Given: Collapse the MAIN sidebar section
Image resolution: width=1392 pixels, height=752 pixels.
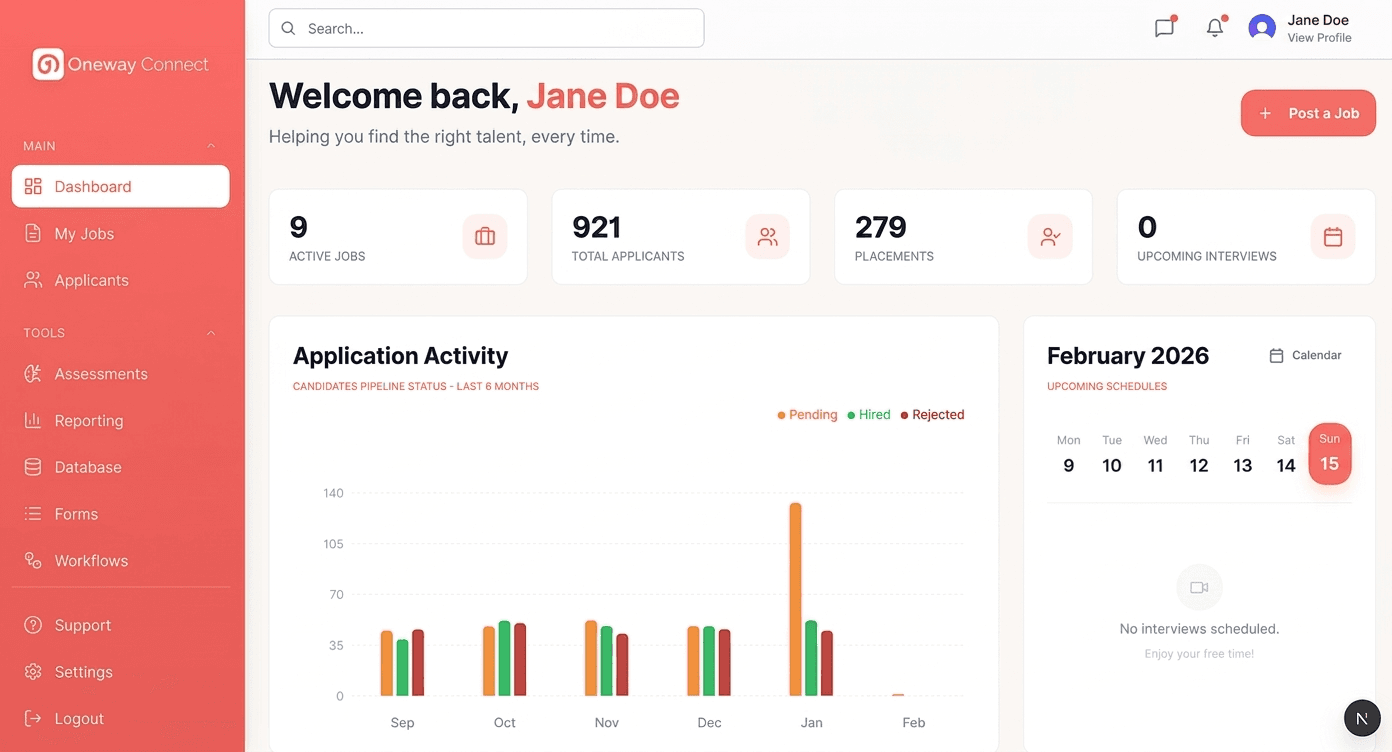Looking at the screenshot, I should 211,145.
